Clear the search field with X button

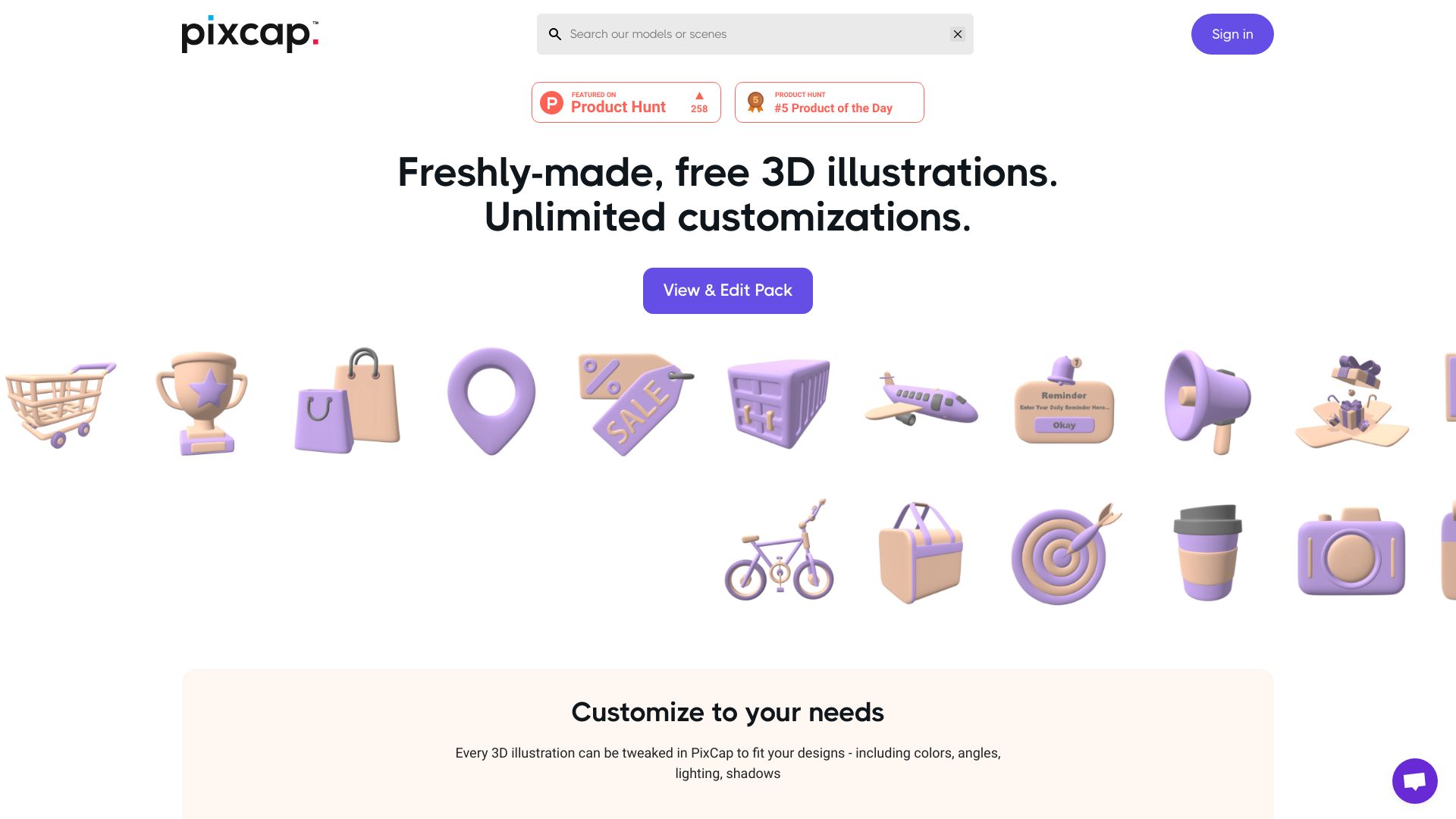(957, 34)
